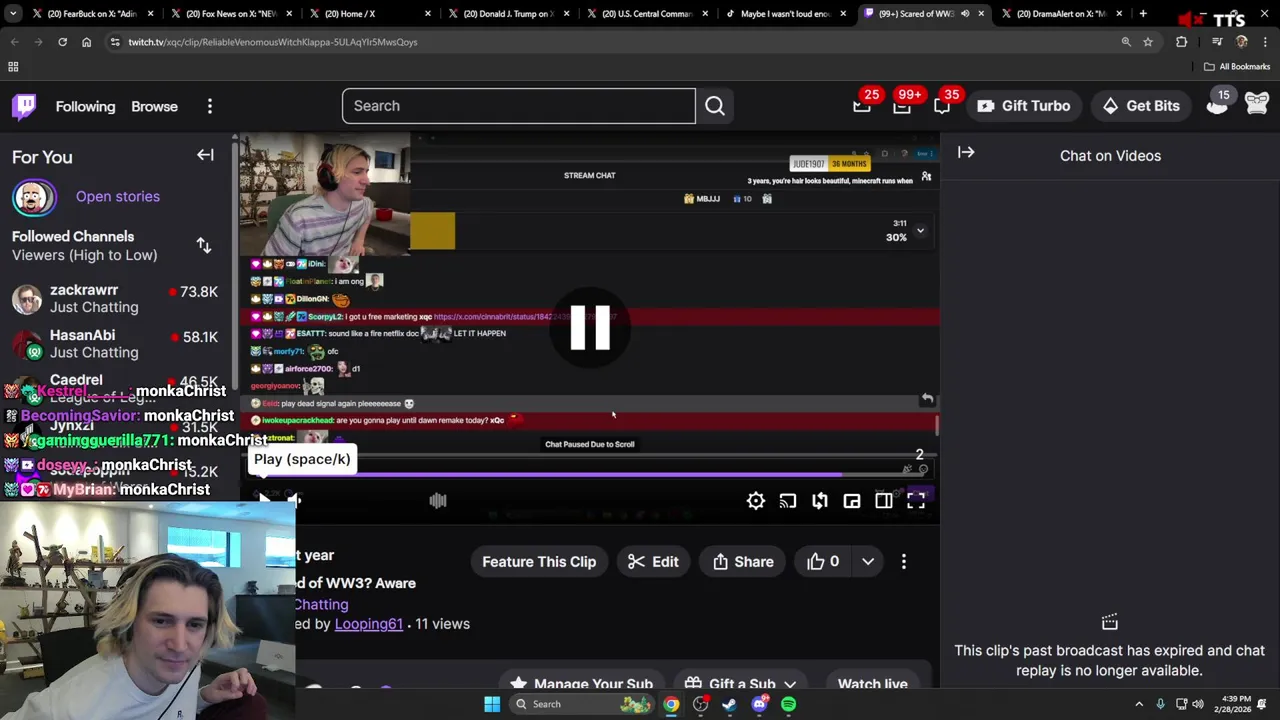
Task: Open Twitch more options three-dot menu
Action: point(210,106)
